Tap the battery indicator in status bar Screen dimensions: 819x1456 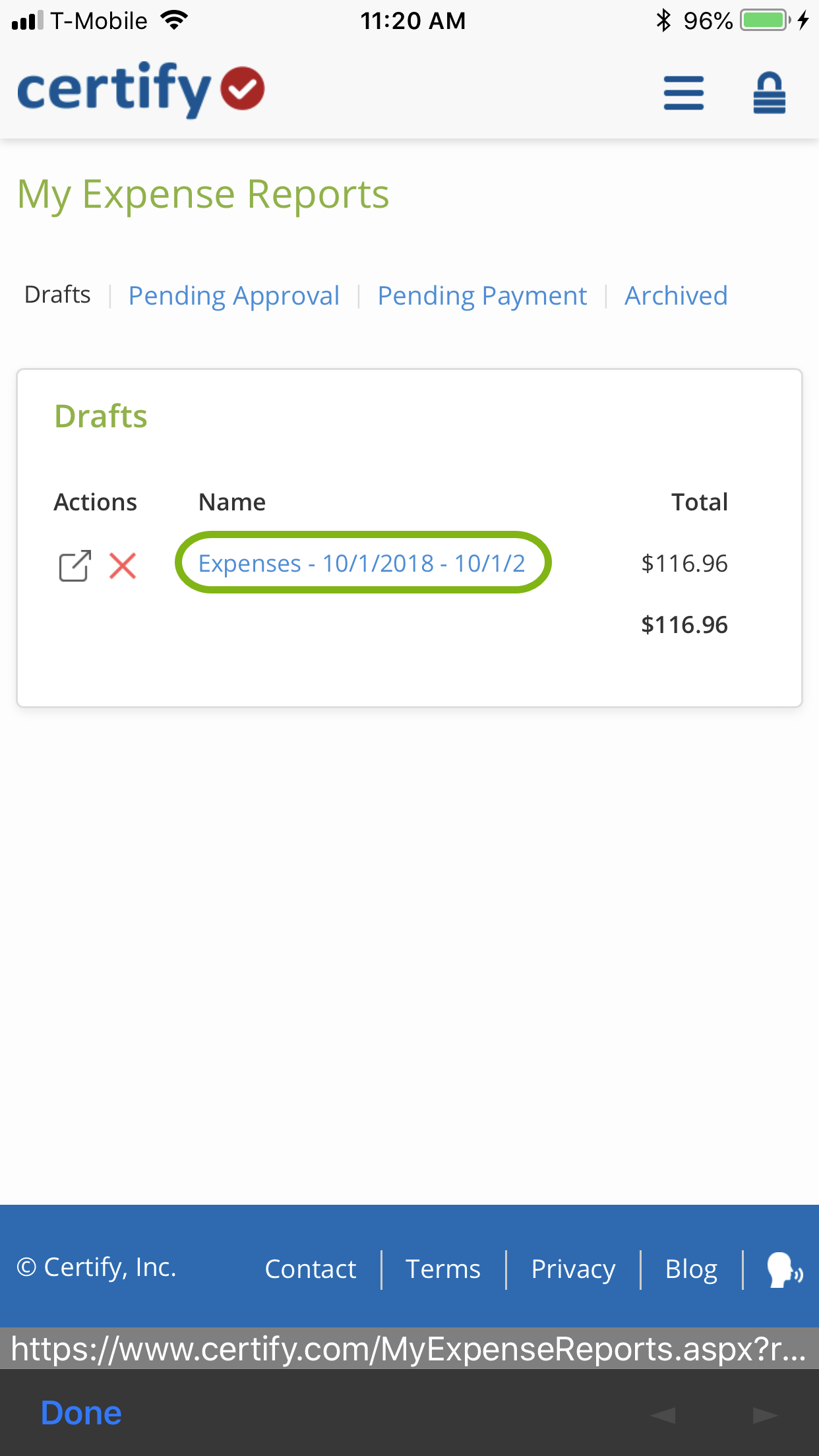pos(765,20)
